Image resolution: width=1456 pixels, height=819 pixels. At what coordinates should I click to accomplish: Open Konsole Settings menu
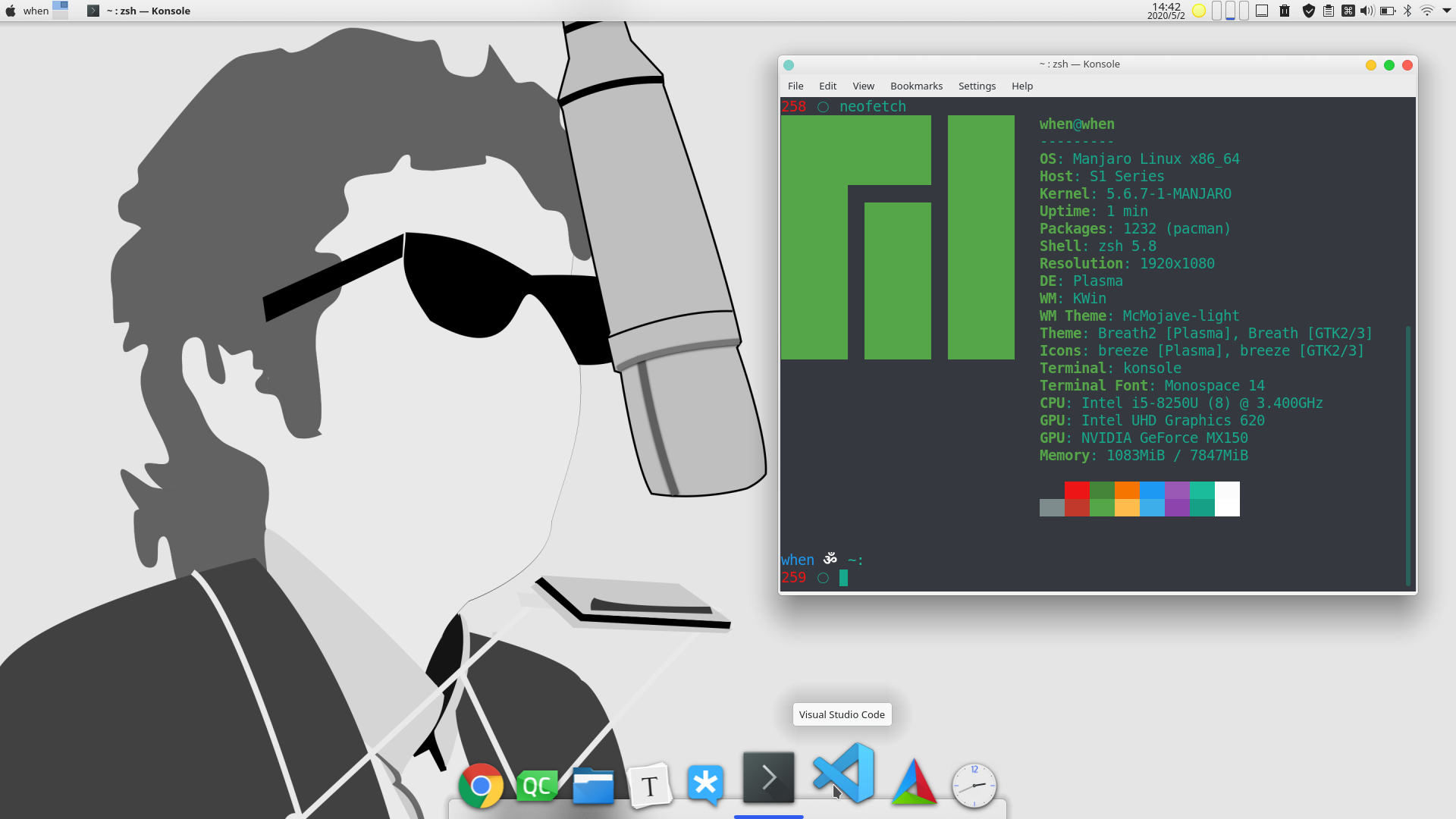(977, 86)
